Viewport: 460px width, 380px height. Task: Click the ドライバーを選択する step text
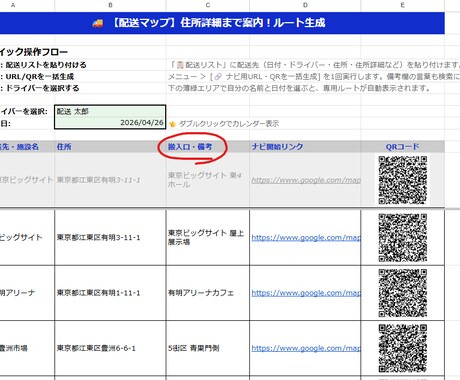coord(42,88)
